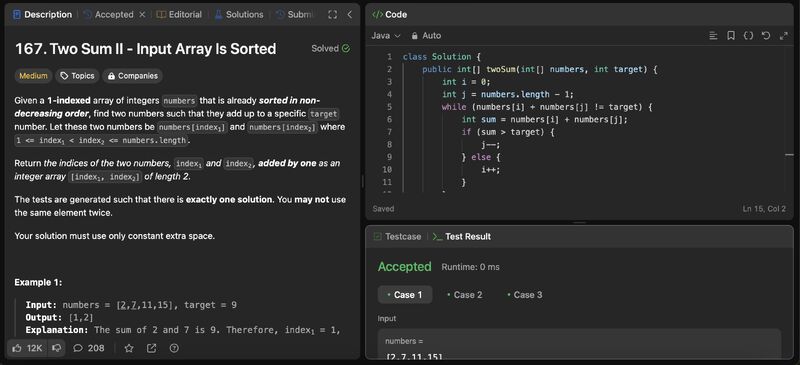Upvote the problem with thumbs up
The image size is (800, 365).
click(27, 348)
